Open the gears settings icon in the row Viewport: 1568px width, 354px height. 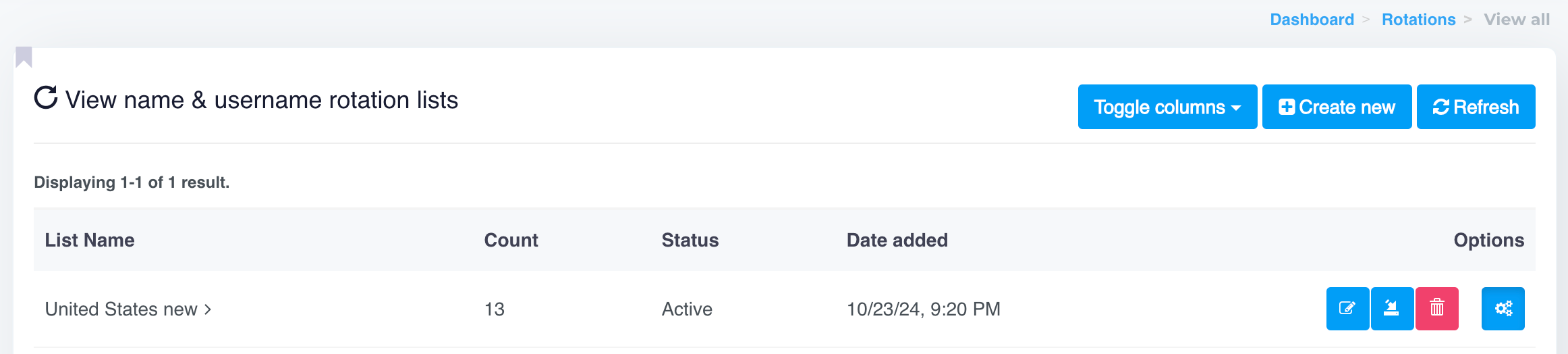click(1503, 309)
